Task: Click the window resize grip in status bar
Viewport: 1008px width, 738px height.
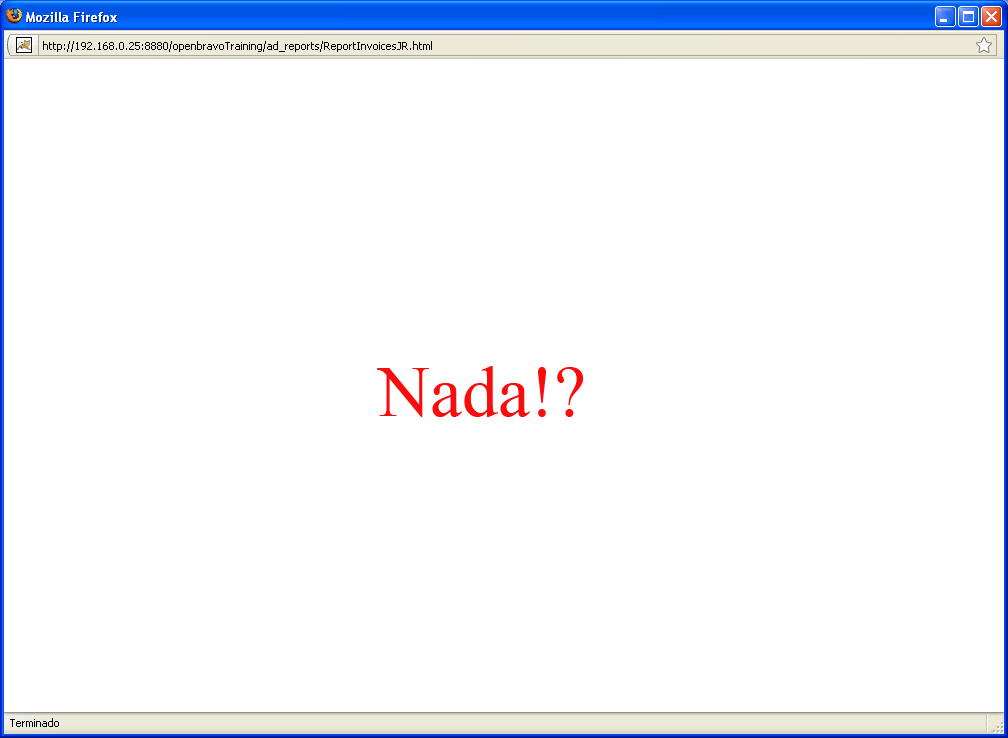Action: [997, 725]
